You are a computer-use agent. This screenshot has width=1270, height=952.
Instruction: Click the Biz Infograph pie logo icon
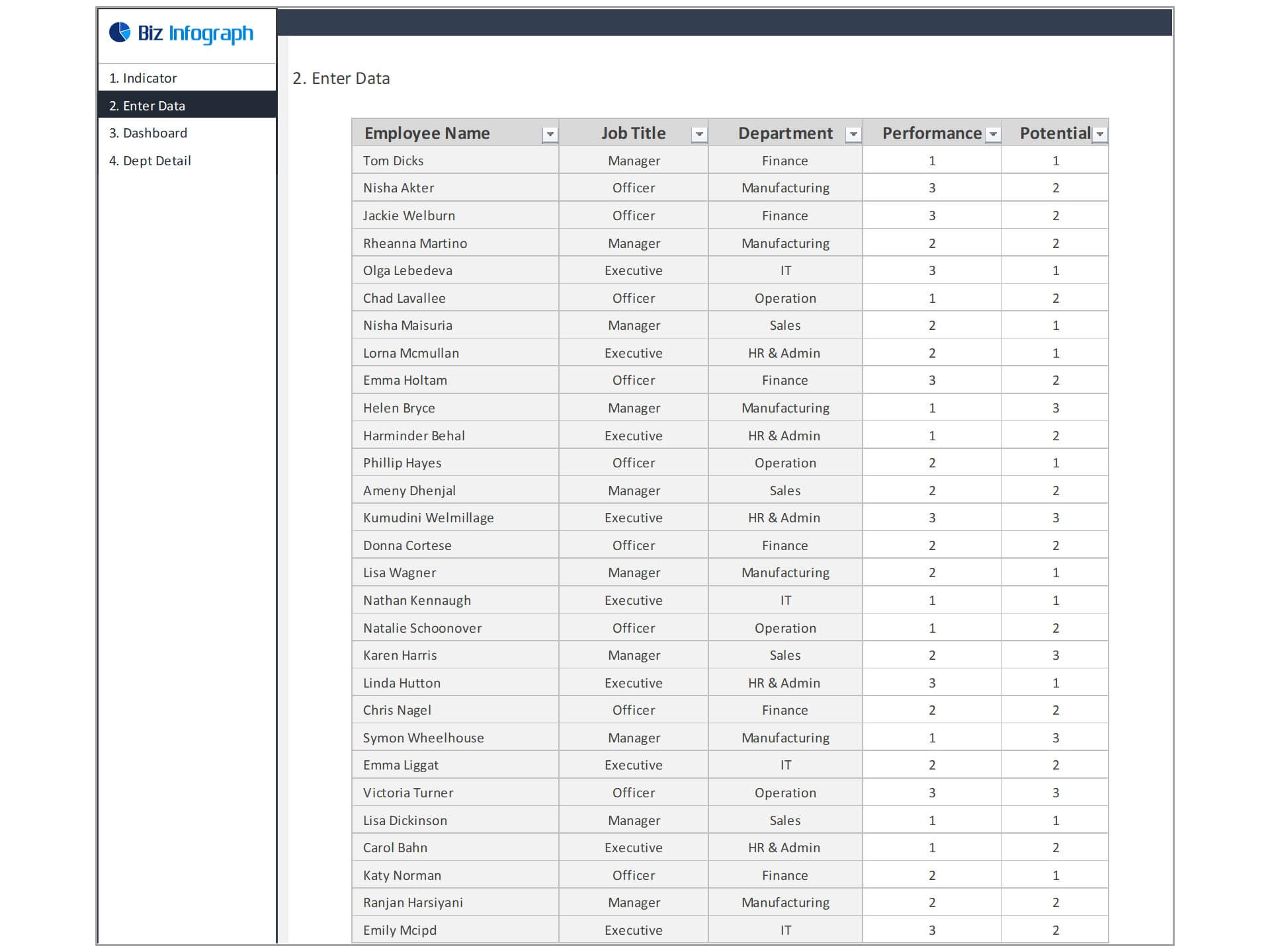coord(120,32)
